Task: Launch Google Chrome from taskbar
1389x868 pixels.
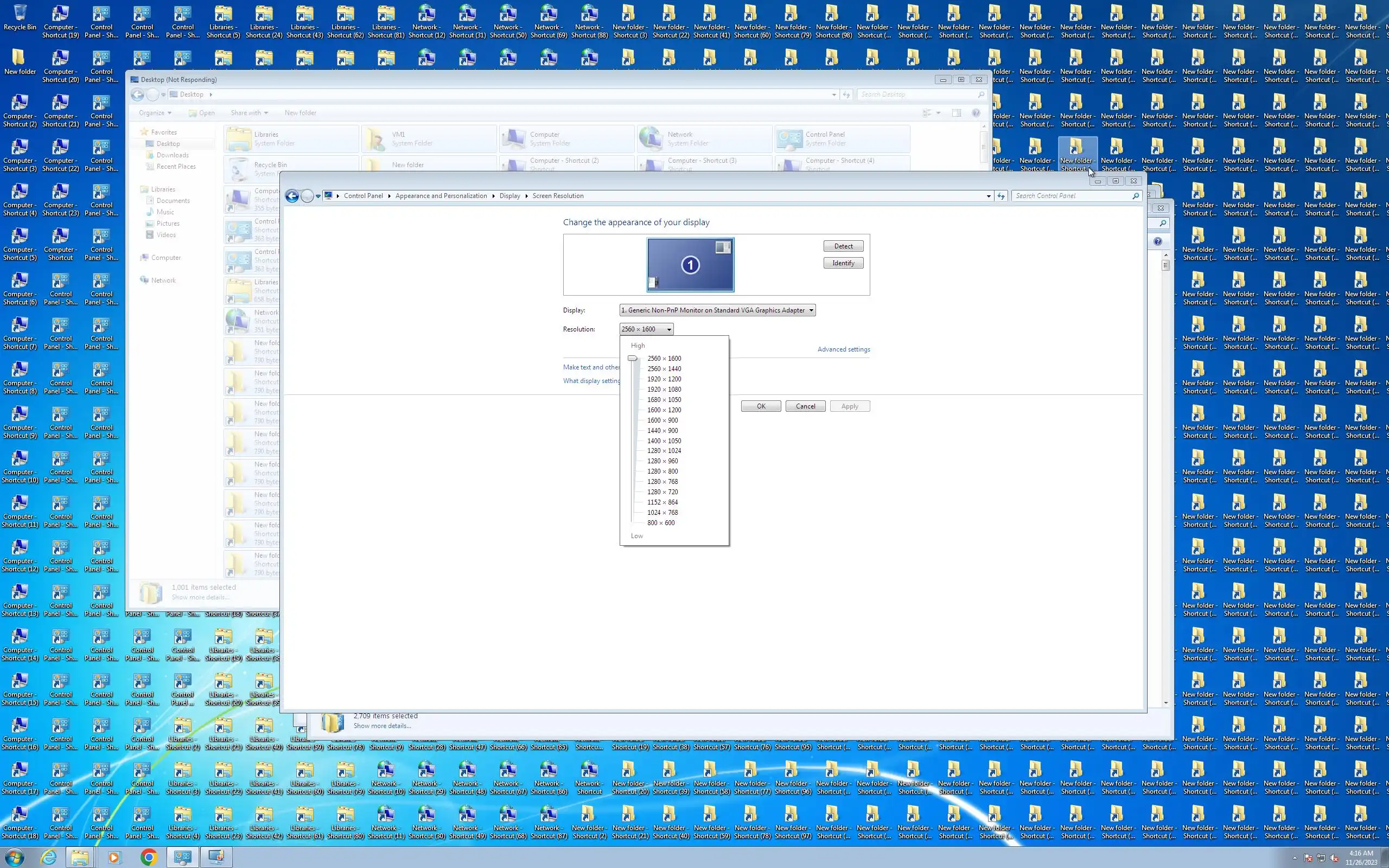Action: coord(149,857)
